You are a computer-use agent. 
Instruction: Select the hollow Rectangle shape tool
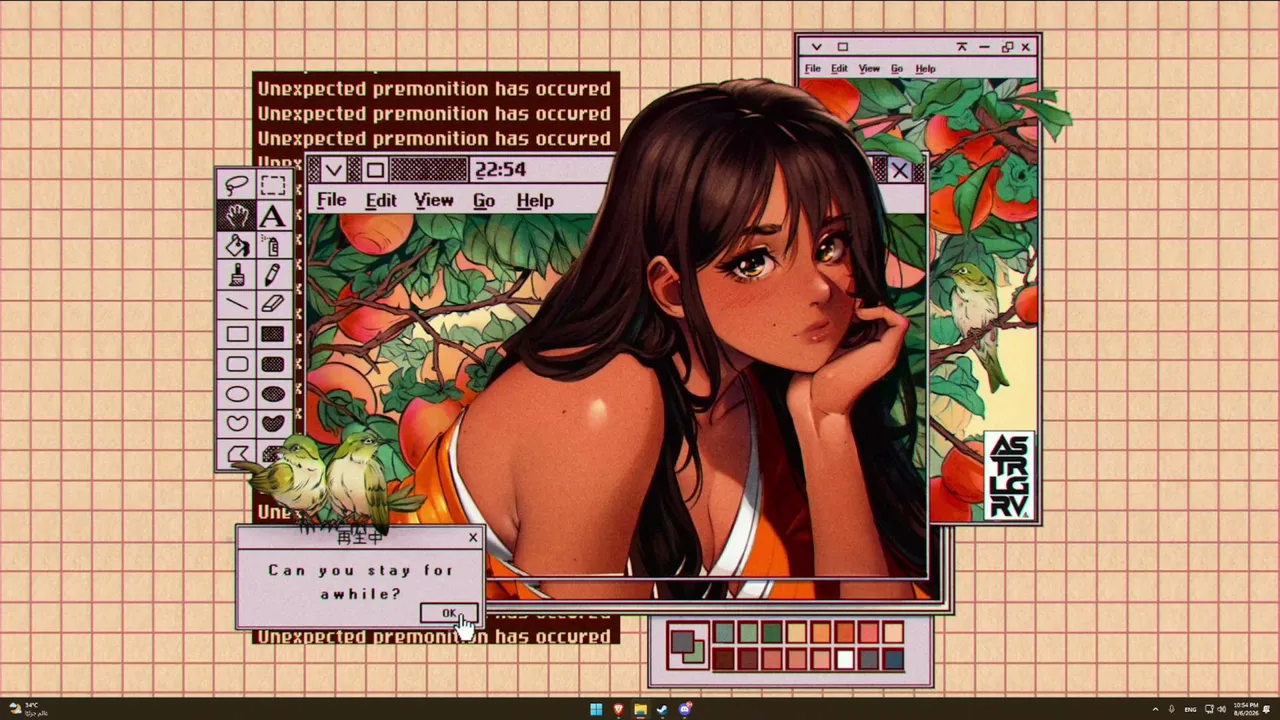tap(237, 334)
